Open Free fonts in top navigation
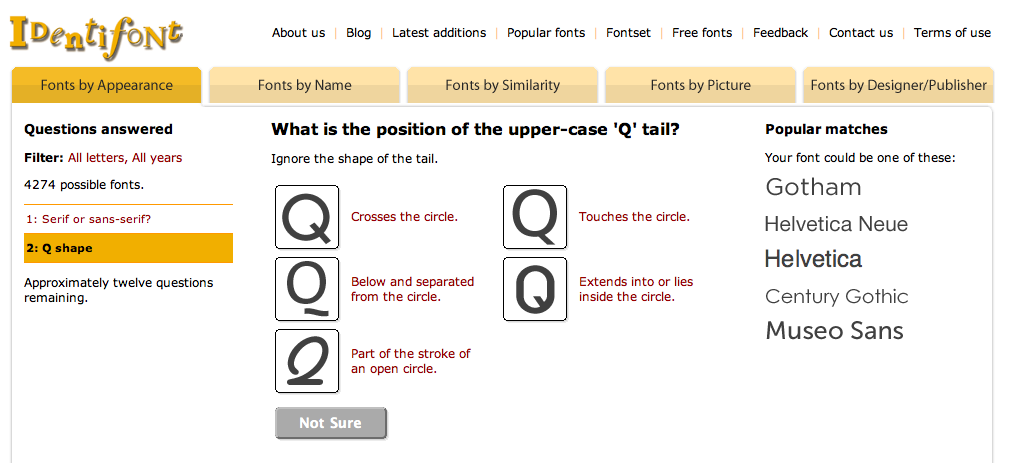The width and height of the screenshot is (1013, 463). 702,33
